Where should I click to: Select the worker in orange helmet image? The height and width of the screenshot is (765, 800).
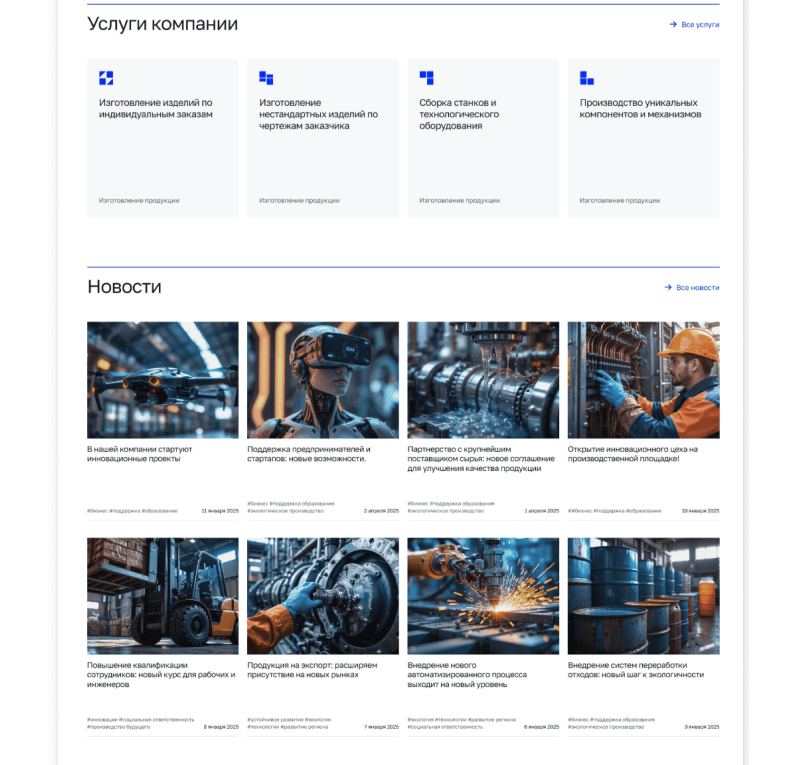click(x=643, y=379)
